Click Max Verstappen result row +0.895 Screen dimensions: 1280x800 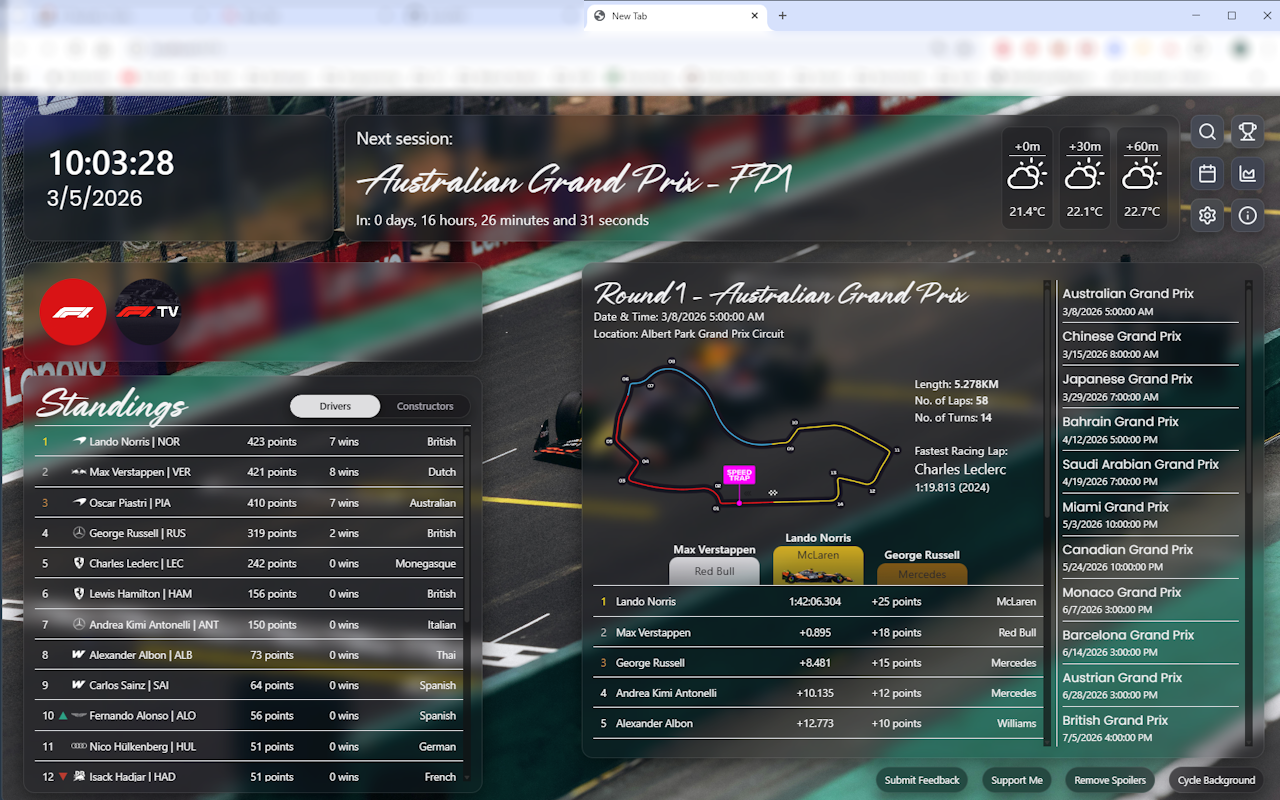pyautogui.click(x=817, y=632)
